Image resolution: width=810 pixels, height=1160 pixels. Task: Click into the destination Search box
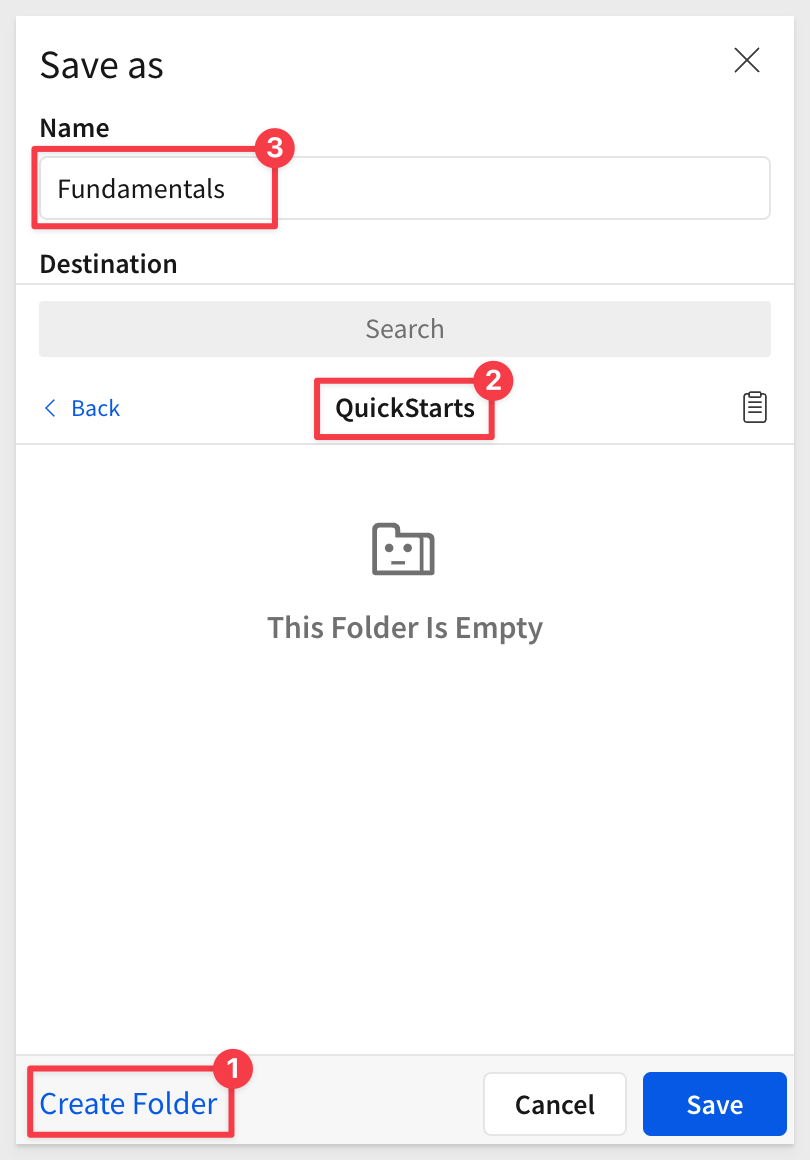coord(405,328)
